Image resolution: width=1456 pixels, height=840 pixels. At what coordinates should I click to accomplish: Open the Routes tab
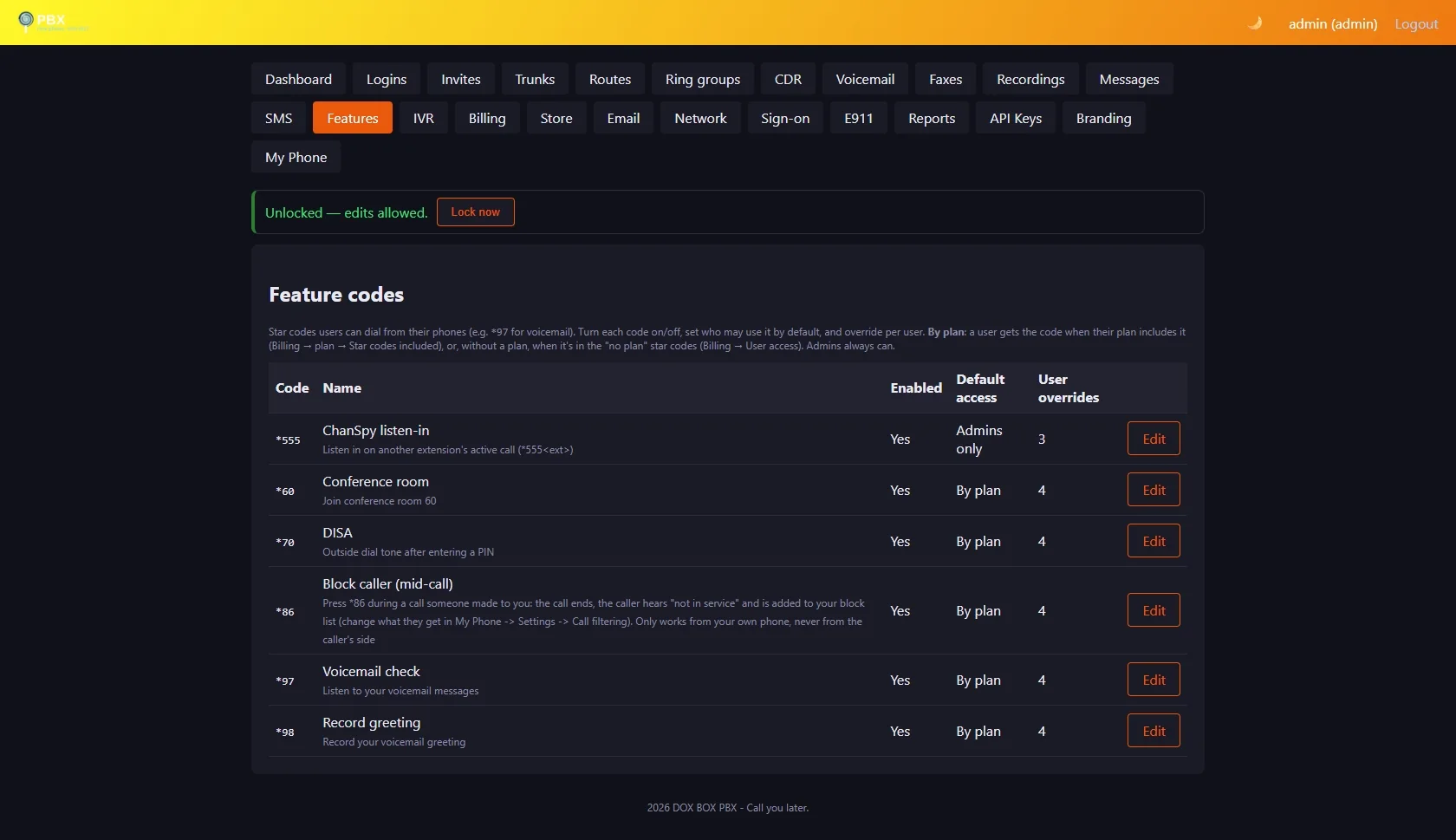(x=610, y=79)
